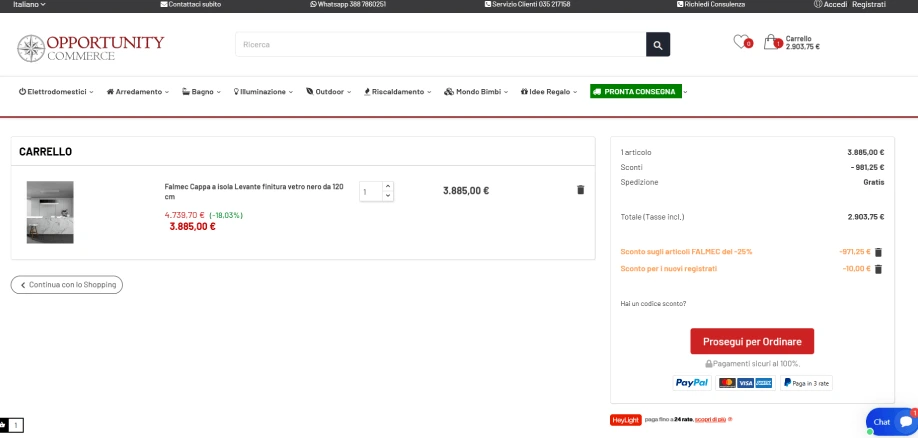
Task: Open the Whatsapp 388 7860251 link
Action: point(348,4)
